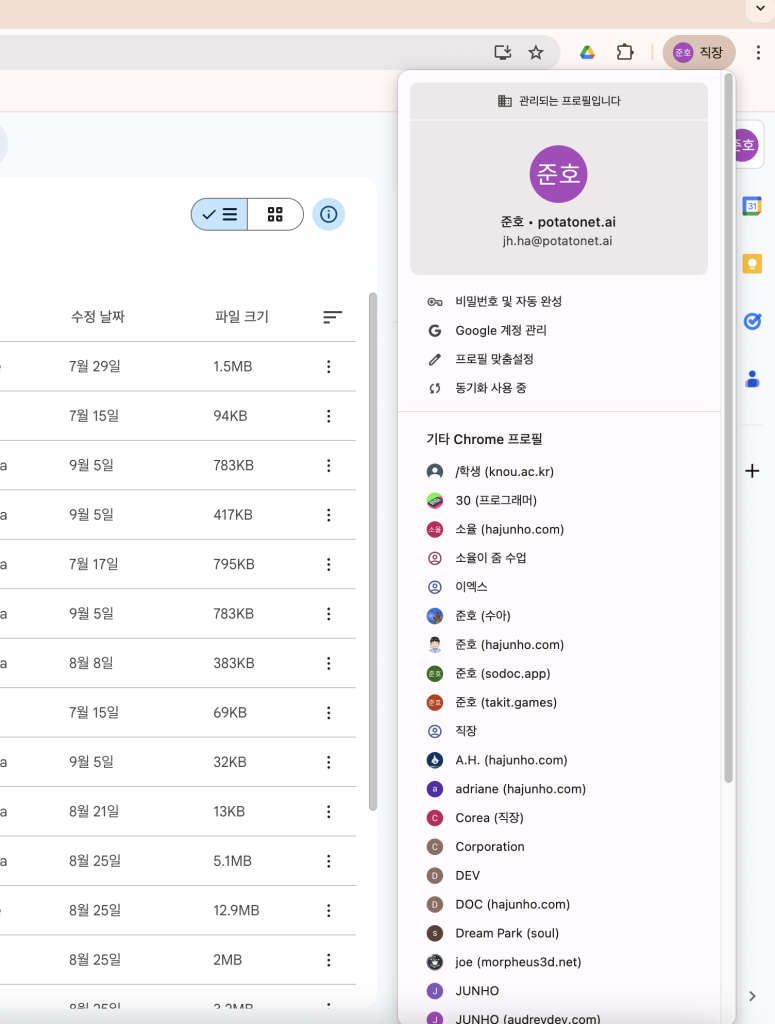Switch to list layout view

(x=220, y=214)
